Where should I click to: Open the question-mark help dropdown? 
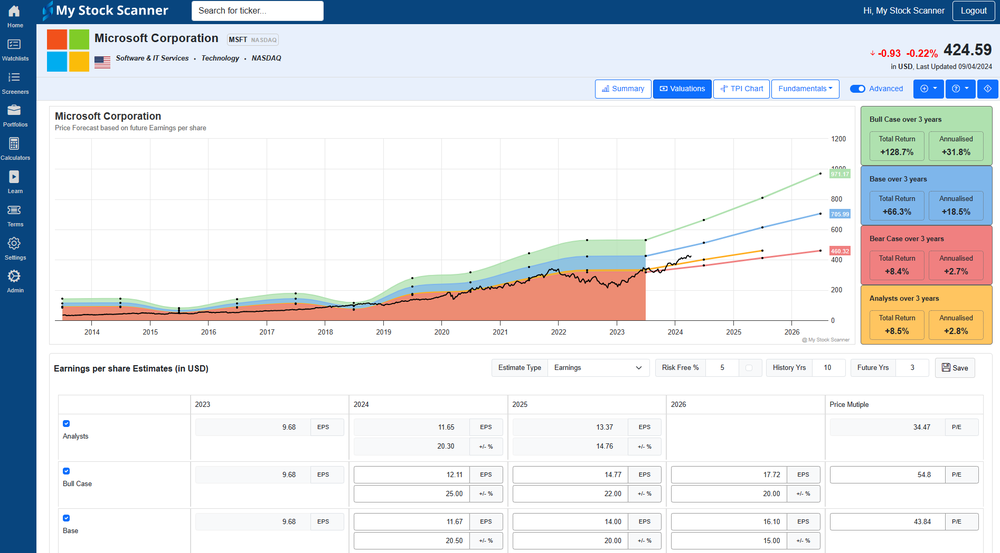960,89
